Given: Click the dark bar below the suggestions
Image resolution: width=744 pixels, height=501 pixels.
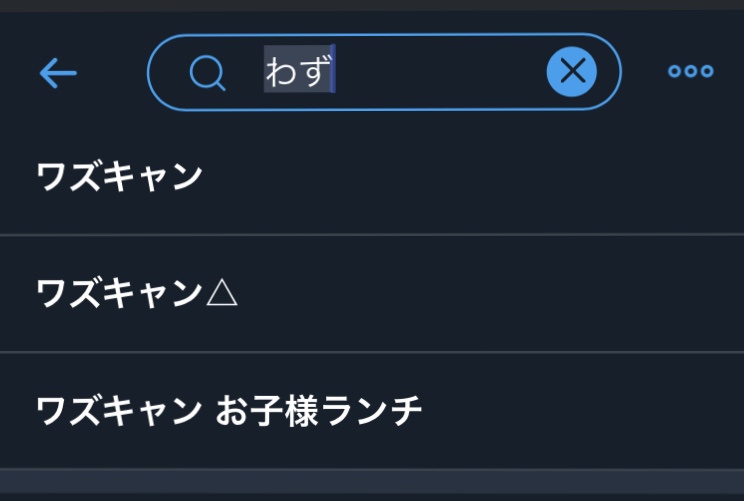Looking at the screenshot, I should (x=372, y=485).
